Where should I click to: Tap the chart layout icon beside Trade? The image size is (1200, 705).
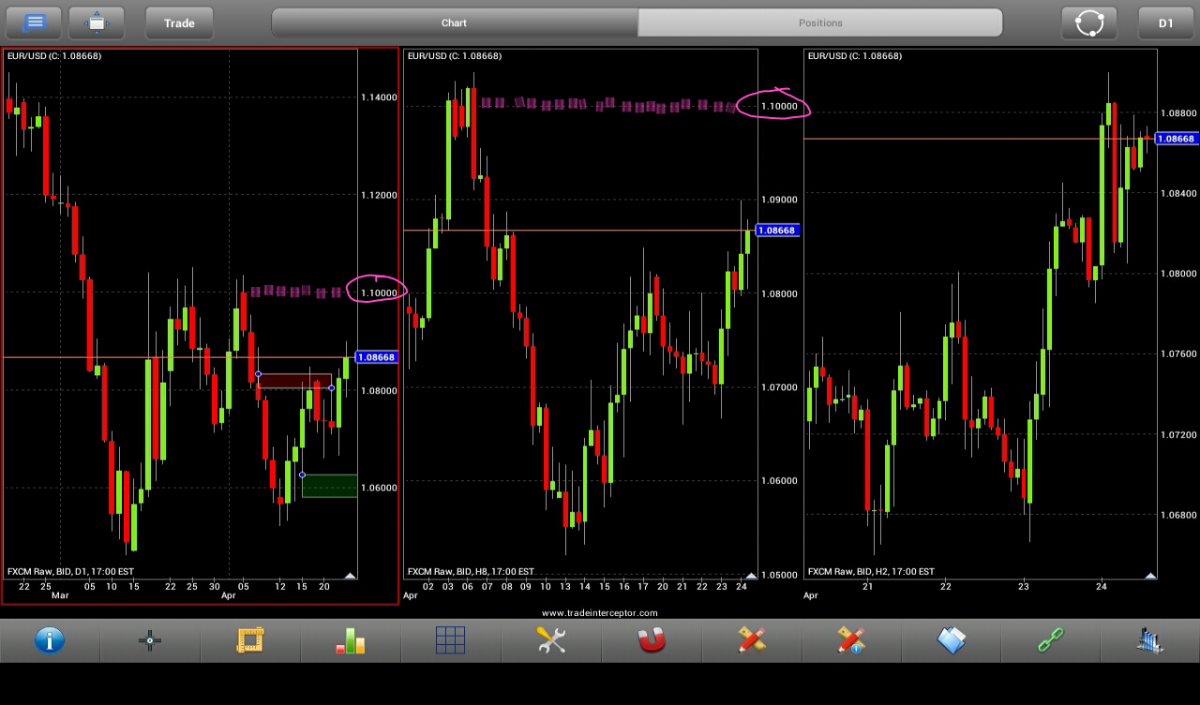pos(97,22)
